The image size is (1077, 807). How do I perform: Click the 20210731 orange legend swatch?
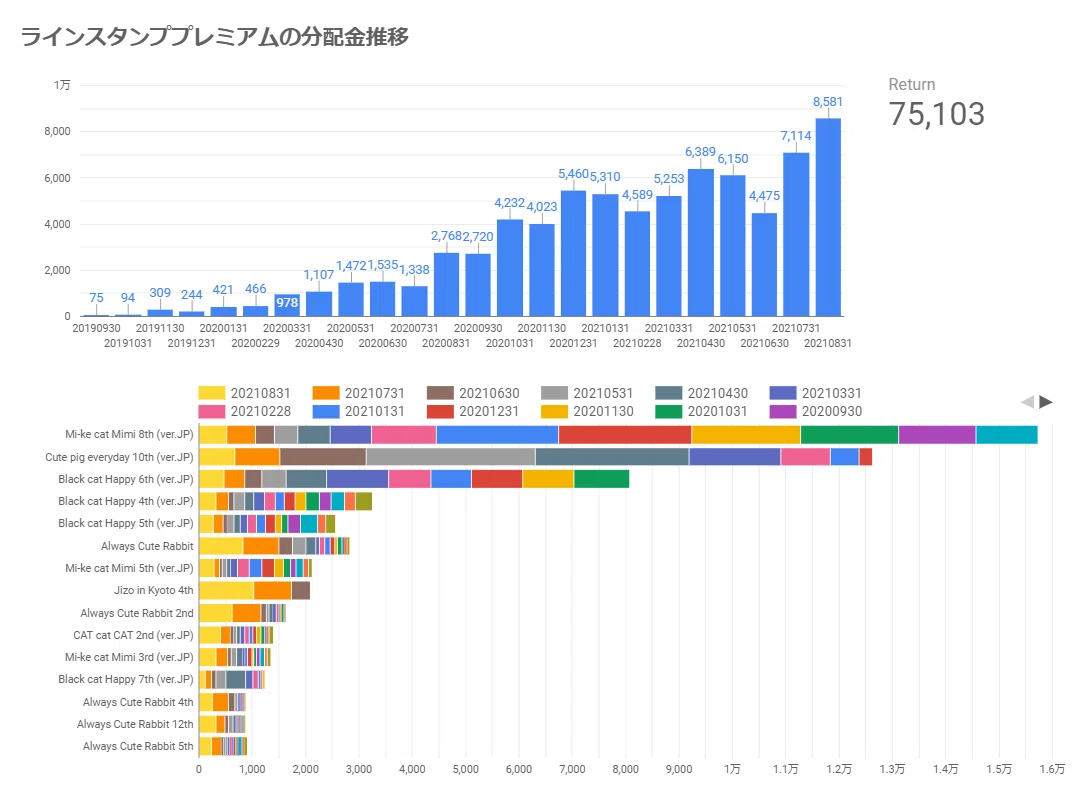coord(326,393)
